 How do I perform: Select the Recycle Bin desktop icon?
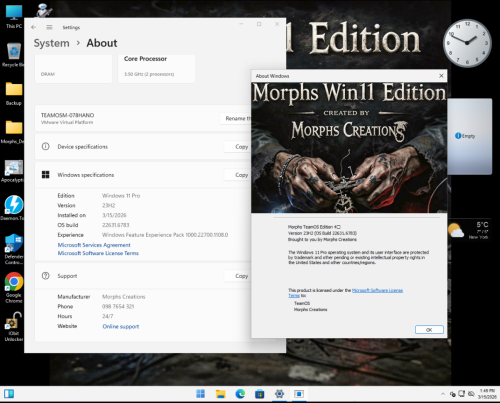coord(14,55)
